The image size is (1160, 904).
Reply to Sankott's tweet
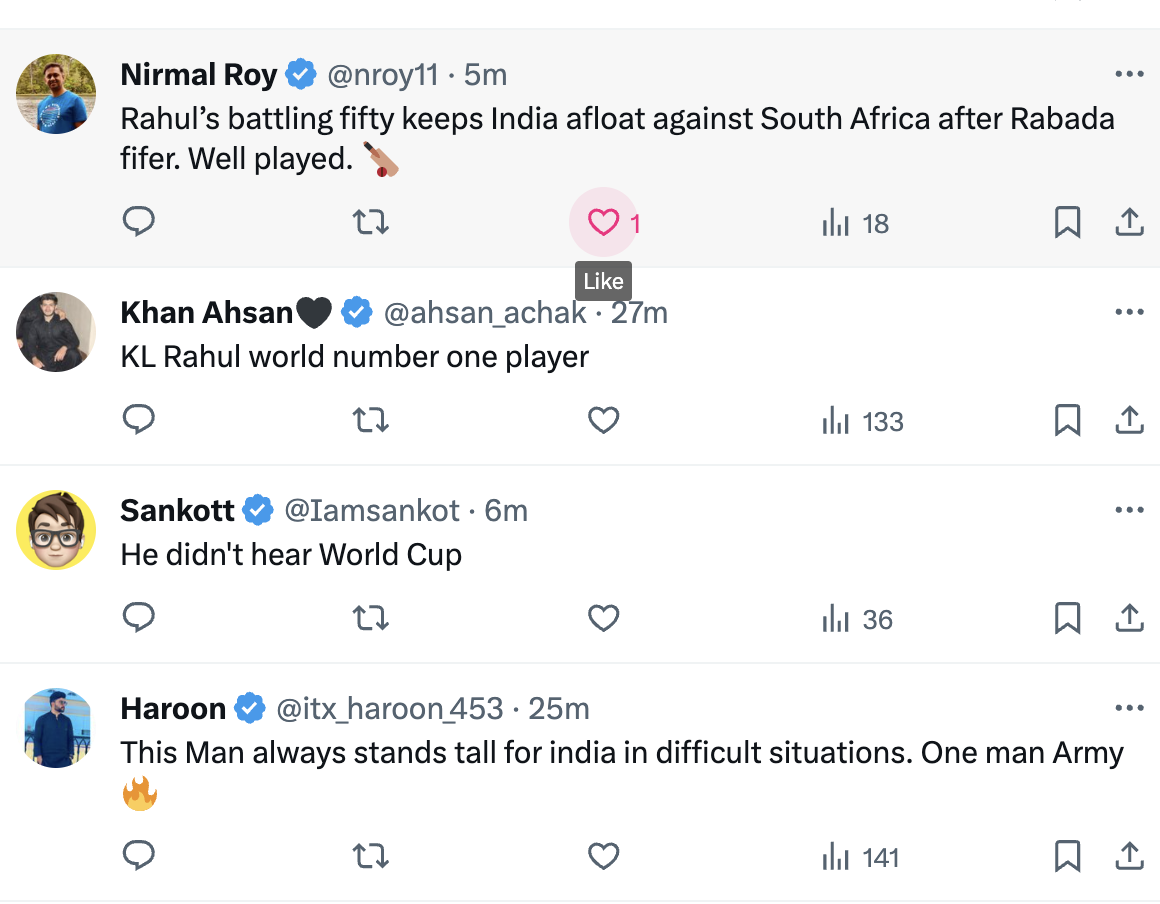[x=138, y=618]
